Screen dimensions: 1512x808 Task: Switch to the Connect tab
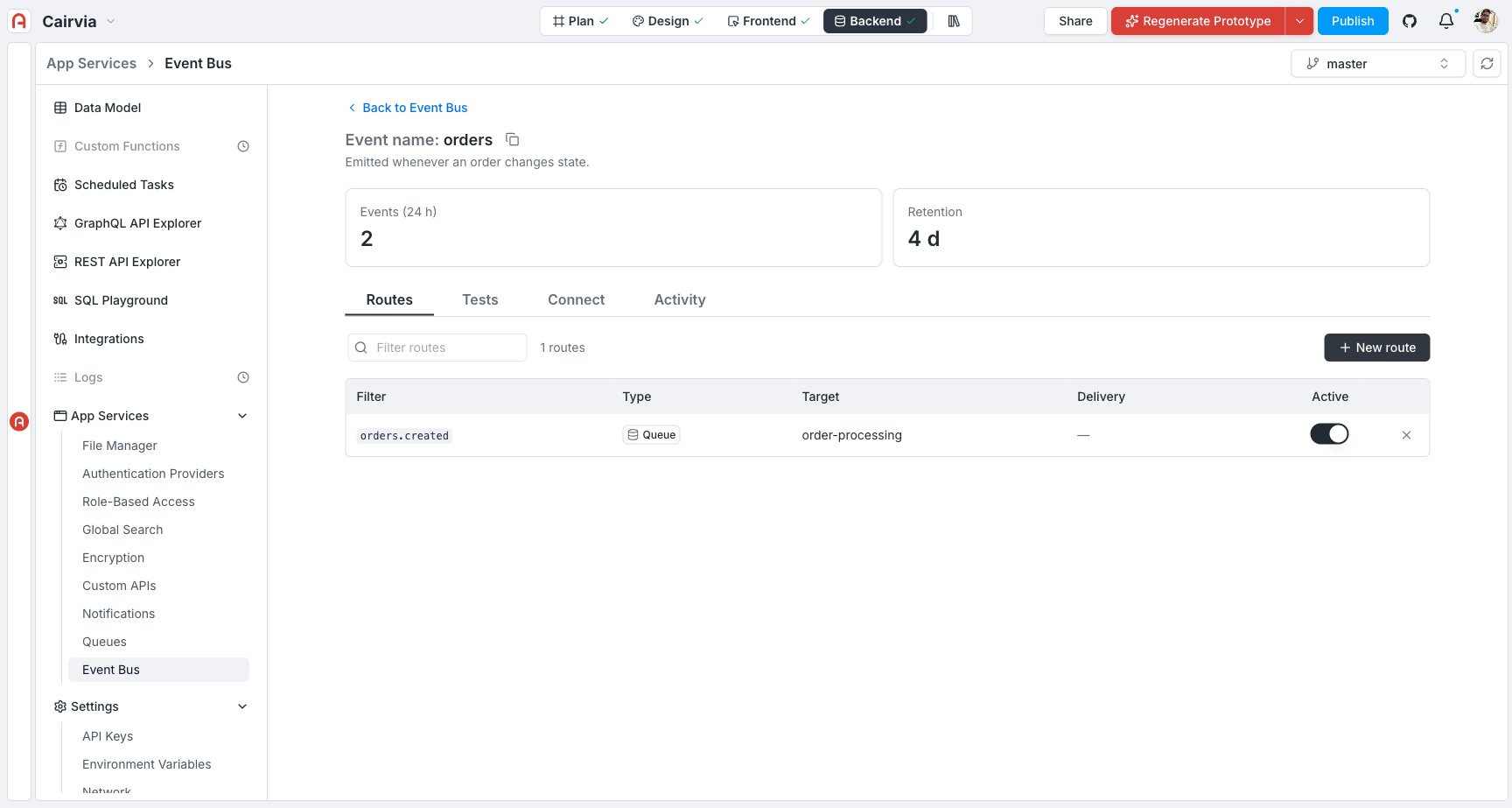click(576, 299)
